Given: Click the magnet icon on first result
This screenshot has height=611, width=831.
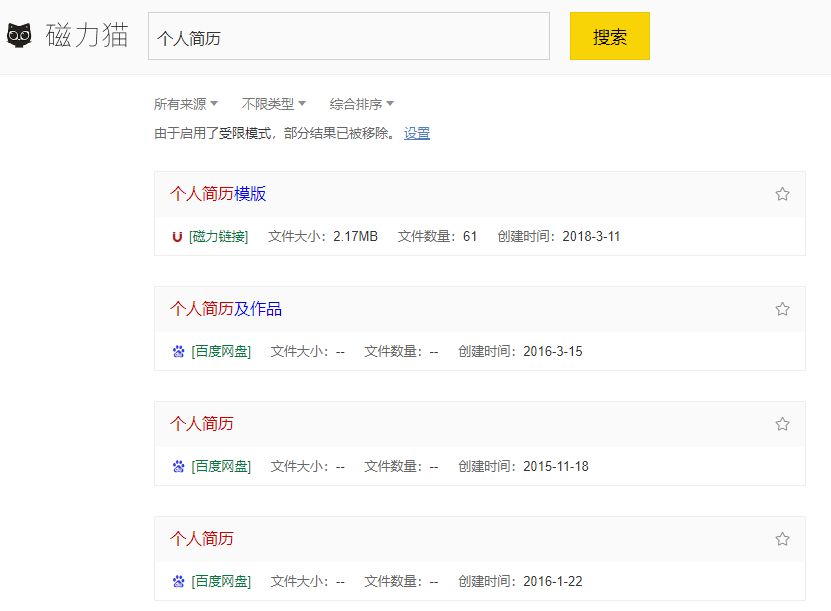Looking at the screenshot, I should coord(178,237).
